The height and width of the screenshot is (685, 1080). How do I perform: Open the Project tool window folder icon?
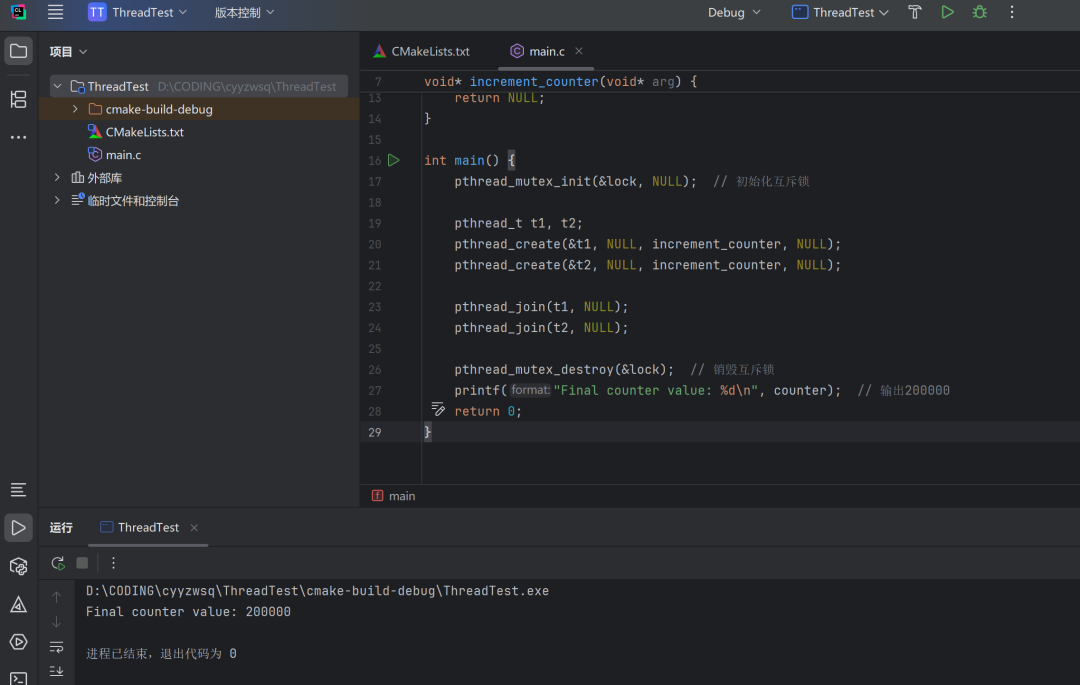(x=19, y=52)
